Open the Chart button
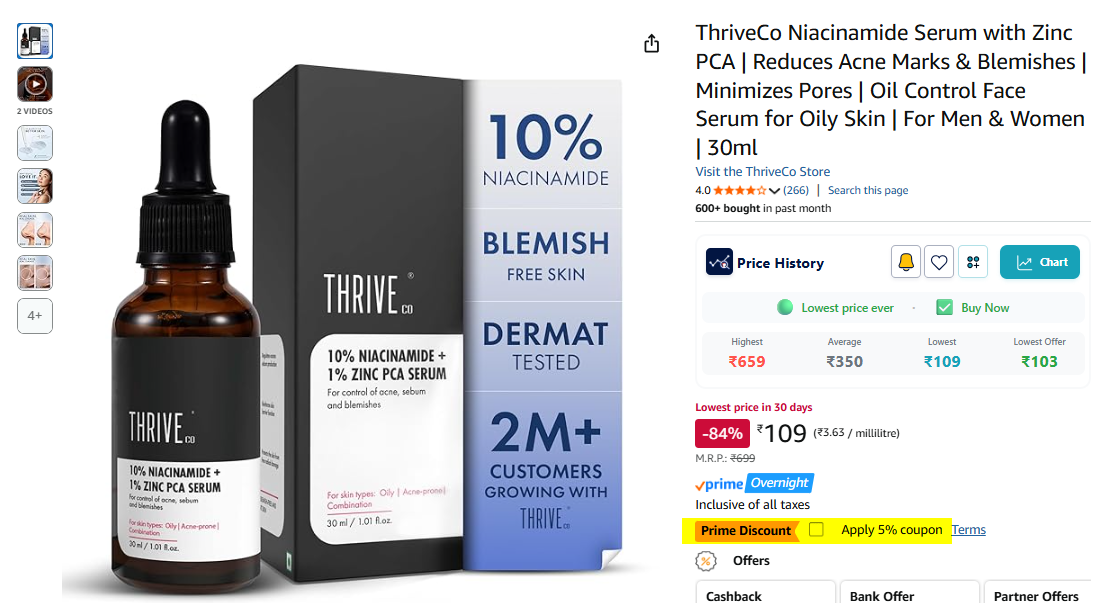Viewport: 1114px width, 603px height. tap(1039, 262)
